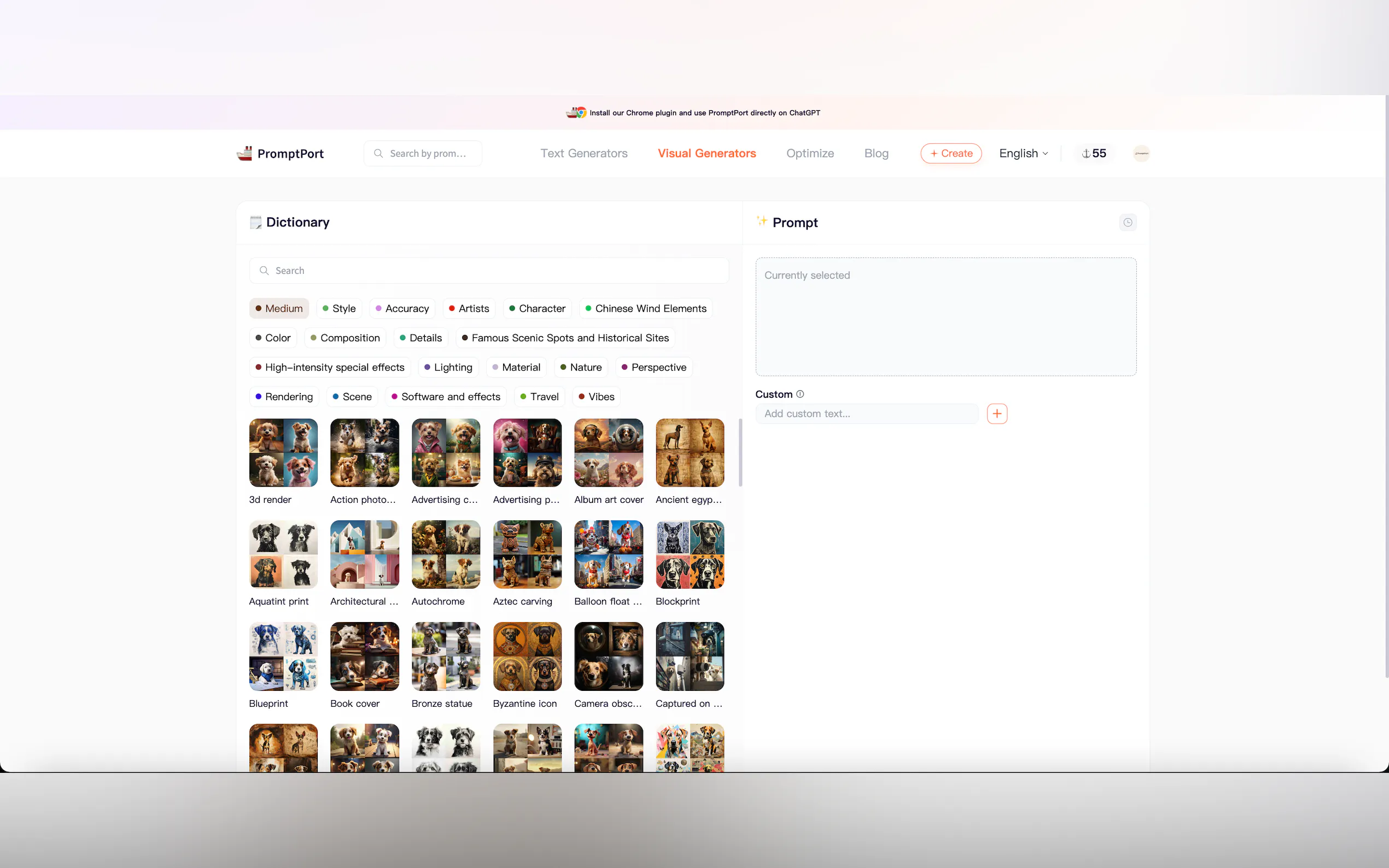
Task: Open the prompt history clock icon
Action: click(x=1127, y=222)
